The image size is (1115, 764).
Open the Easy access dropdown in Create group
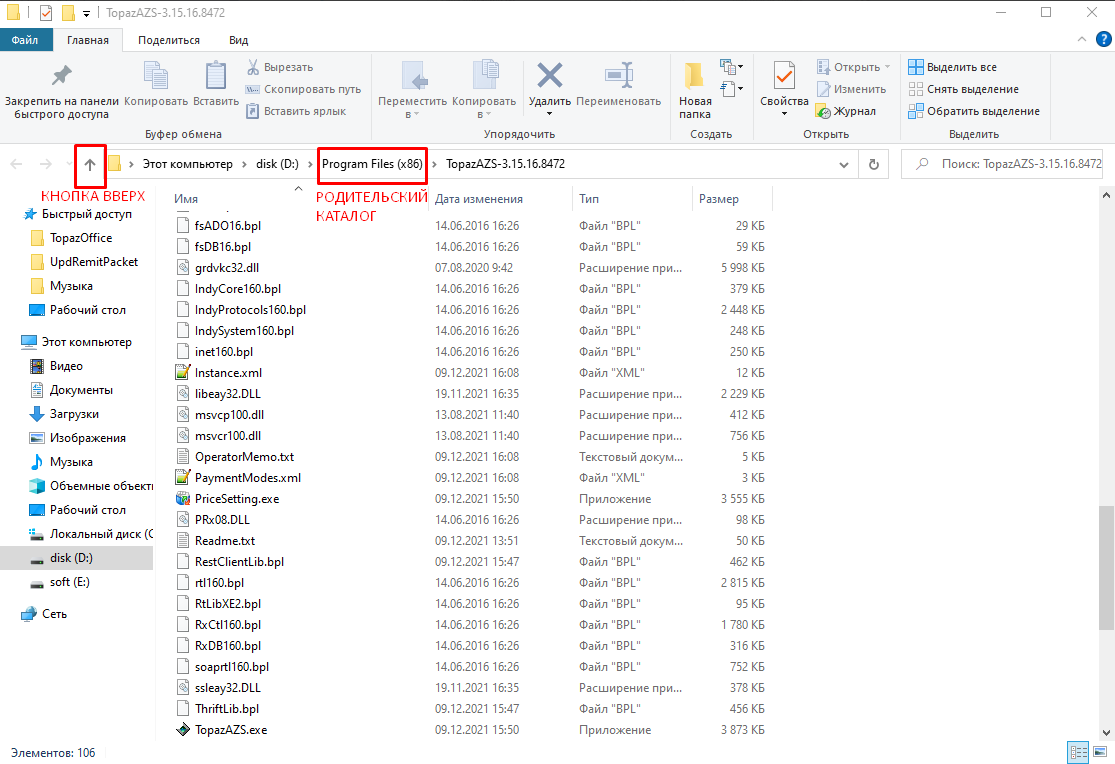coord(731,89)
